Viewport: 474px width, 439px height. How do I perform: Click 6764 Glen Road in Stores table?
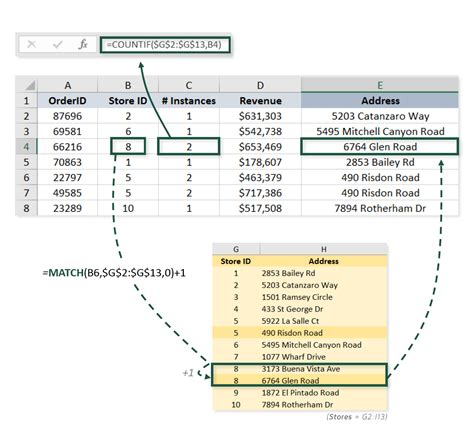coord(290,380)
